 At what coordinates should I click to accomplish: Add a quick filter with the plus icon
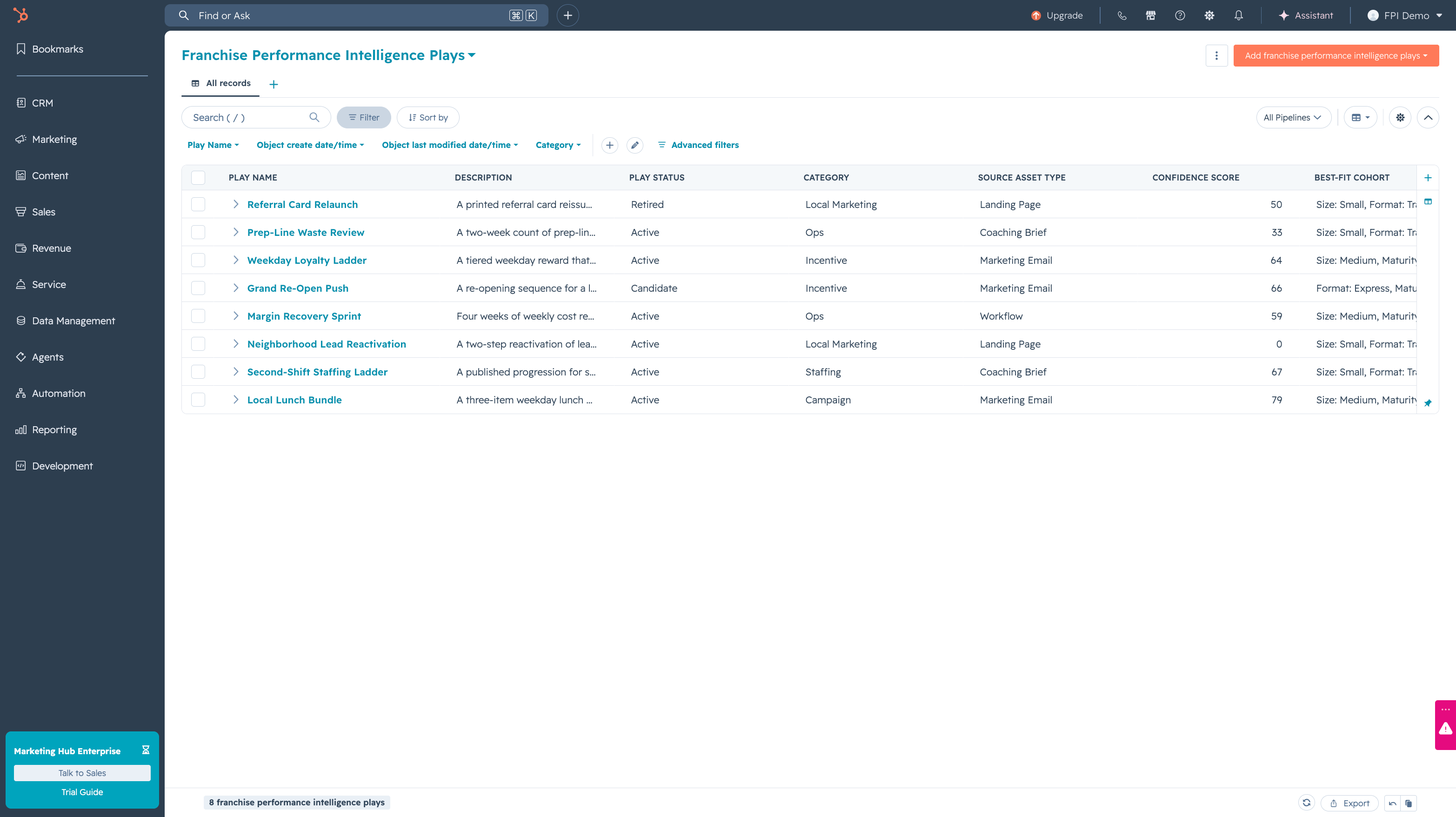(x=609, y=145)
